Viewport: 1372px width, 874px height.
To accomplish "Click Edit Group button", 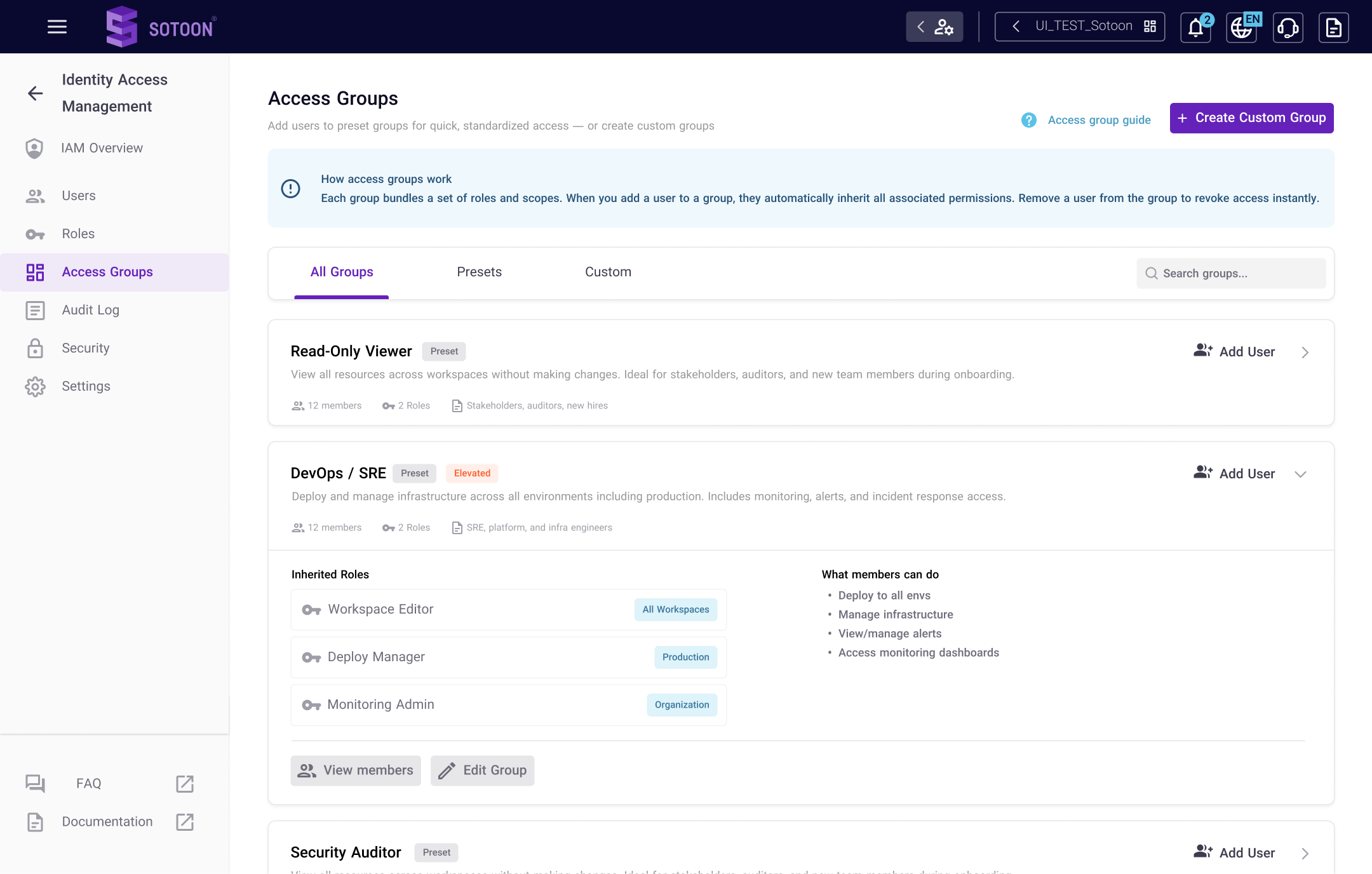I will (x=482, y=770).
